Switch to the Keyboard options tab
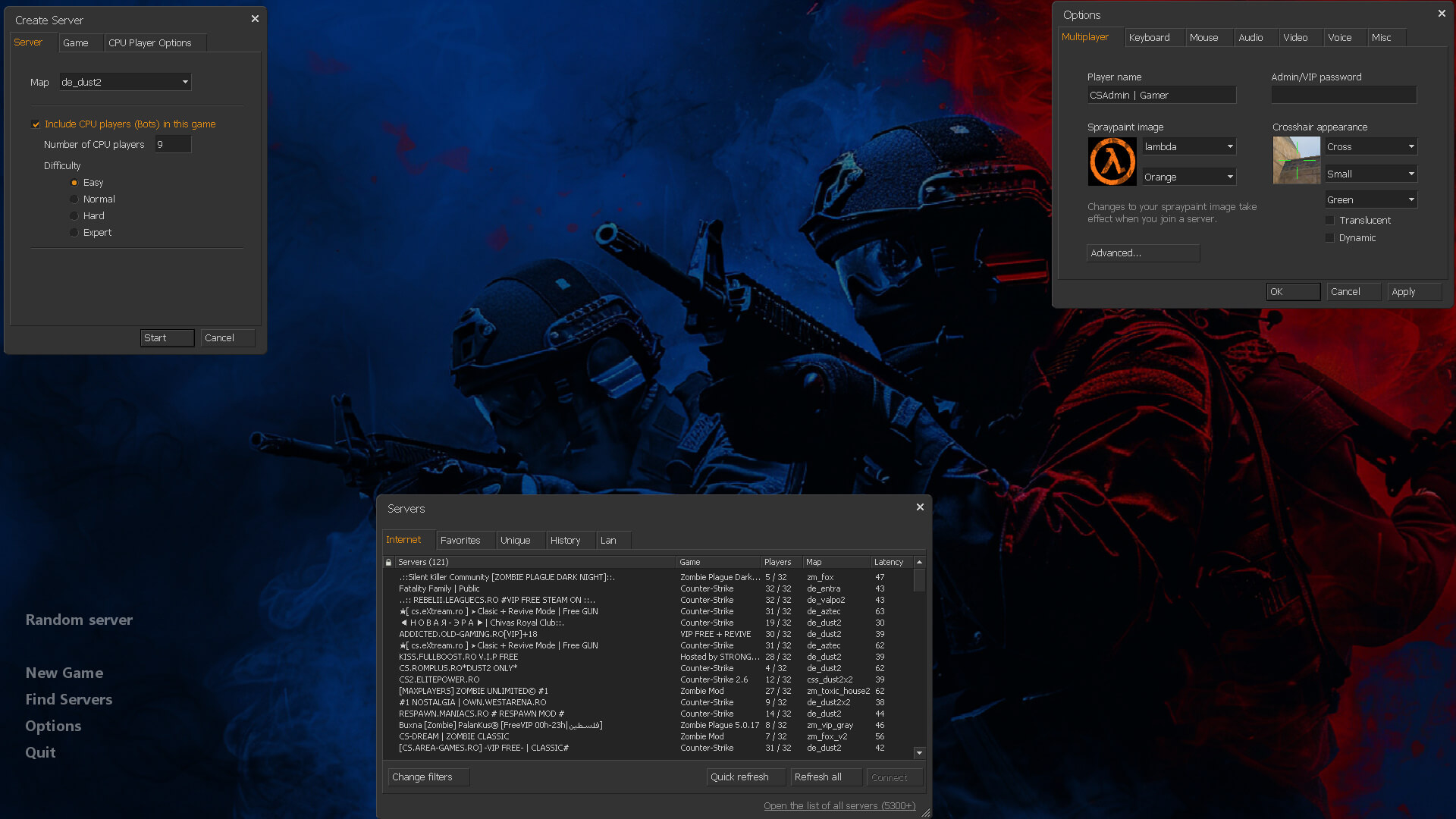 click(x=1149, y=37)
